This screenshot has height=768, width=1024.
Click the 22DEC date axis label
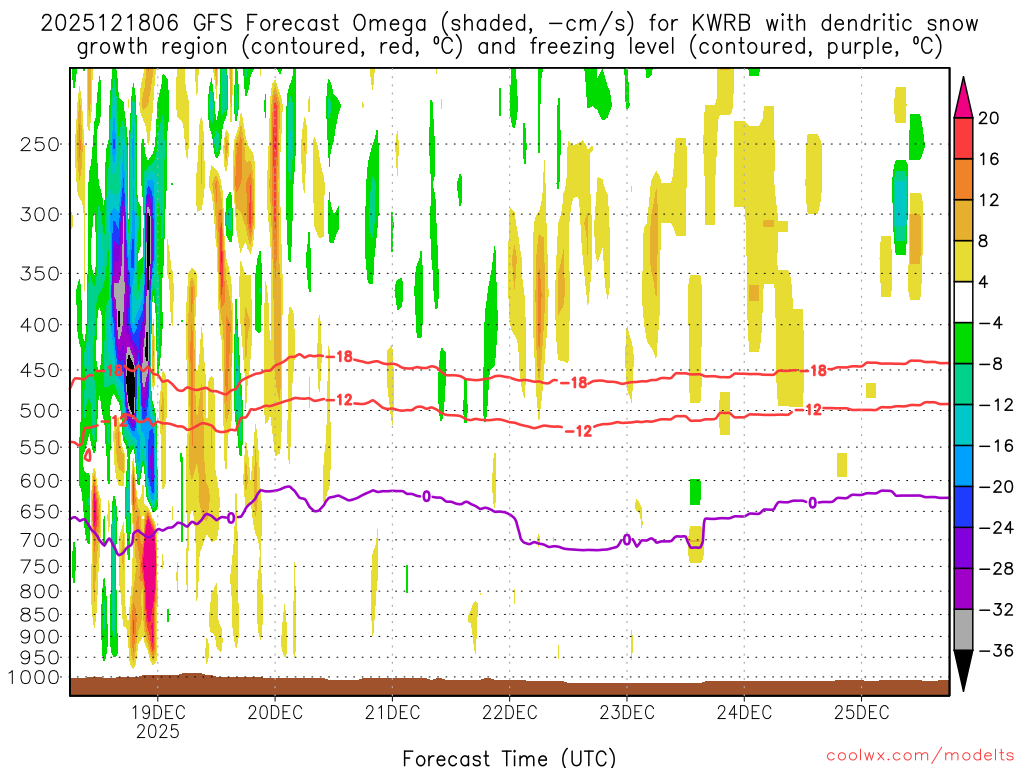click(x=509, y=712)
